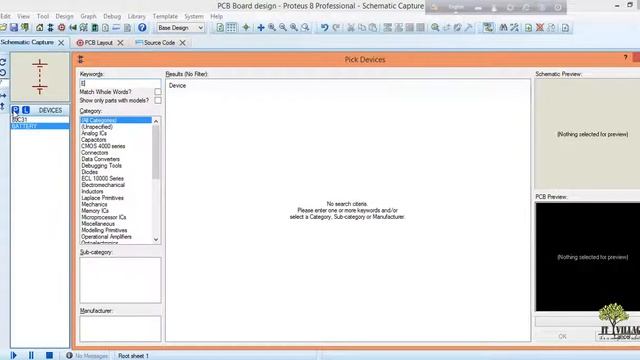
Task: Click the red X delete sheet icon
Action: tap(540, 27)
